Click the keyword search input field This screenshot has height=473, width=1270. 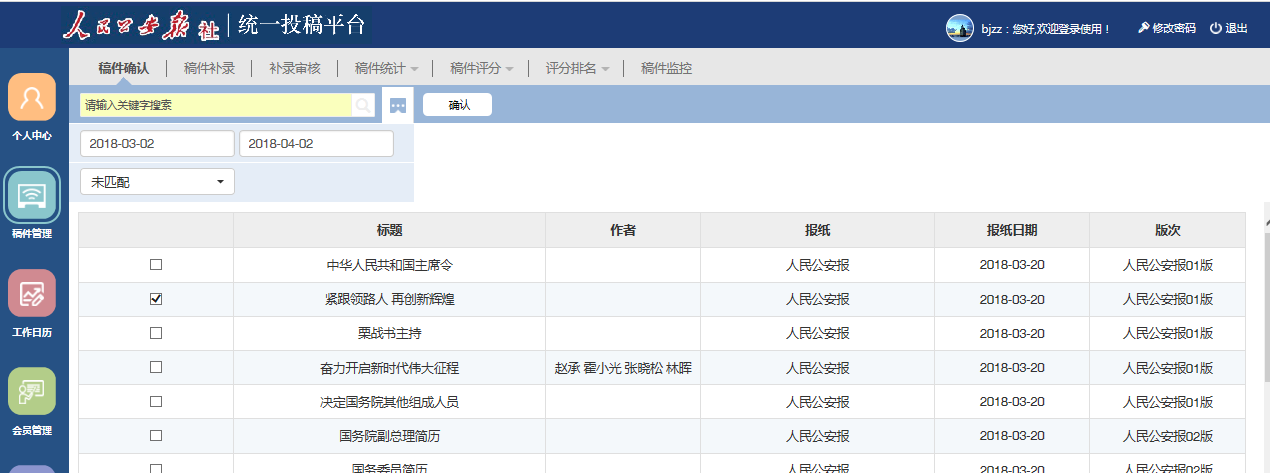tap(216, 105)
